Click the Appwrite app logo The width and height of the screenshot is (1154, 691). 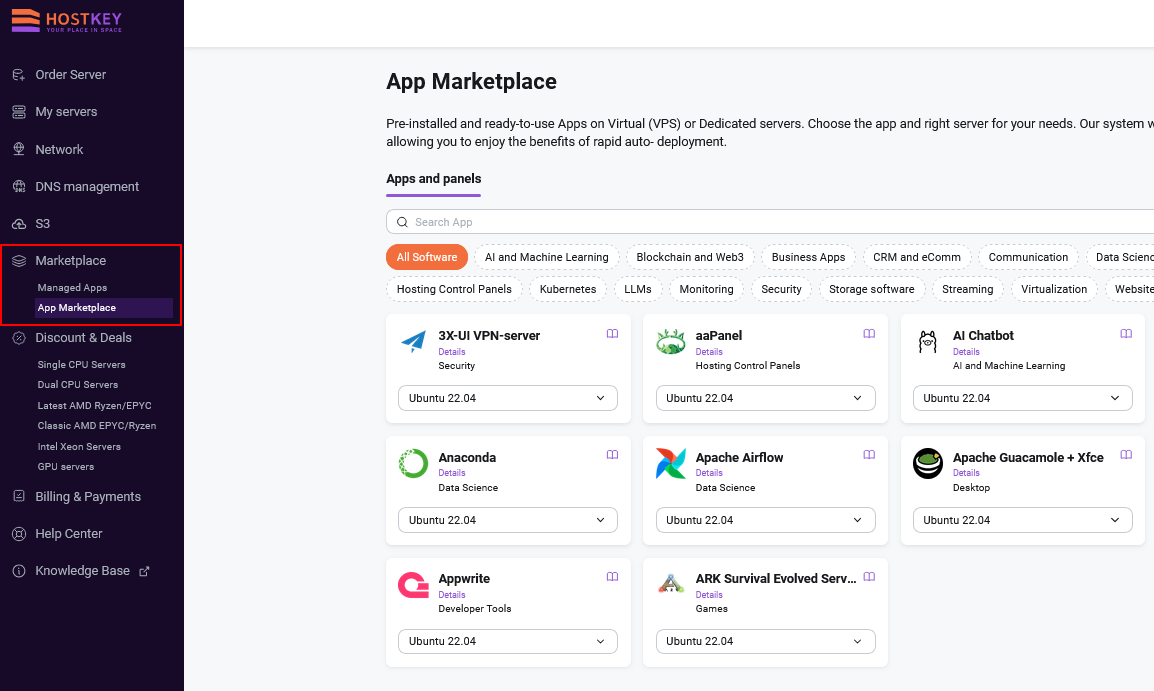pos(414,585)
